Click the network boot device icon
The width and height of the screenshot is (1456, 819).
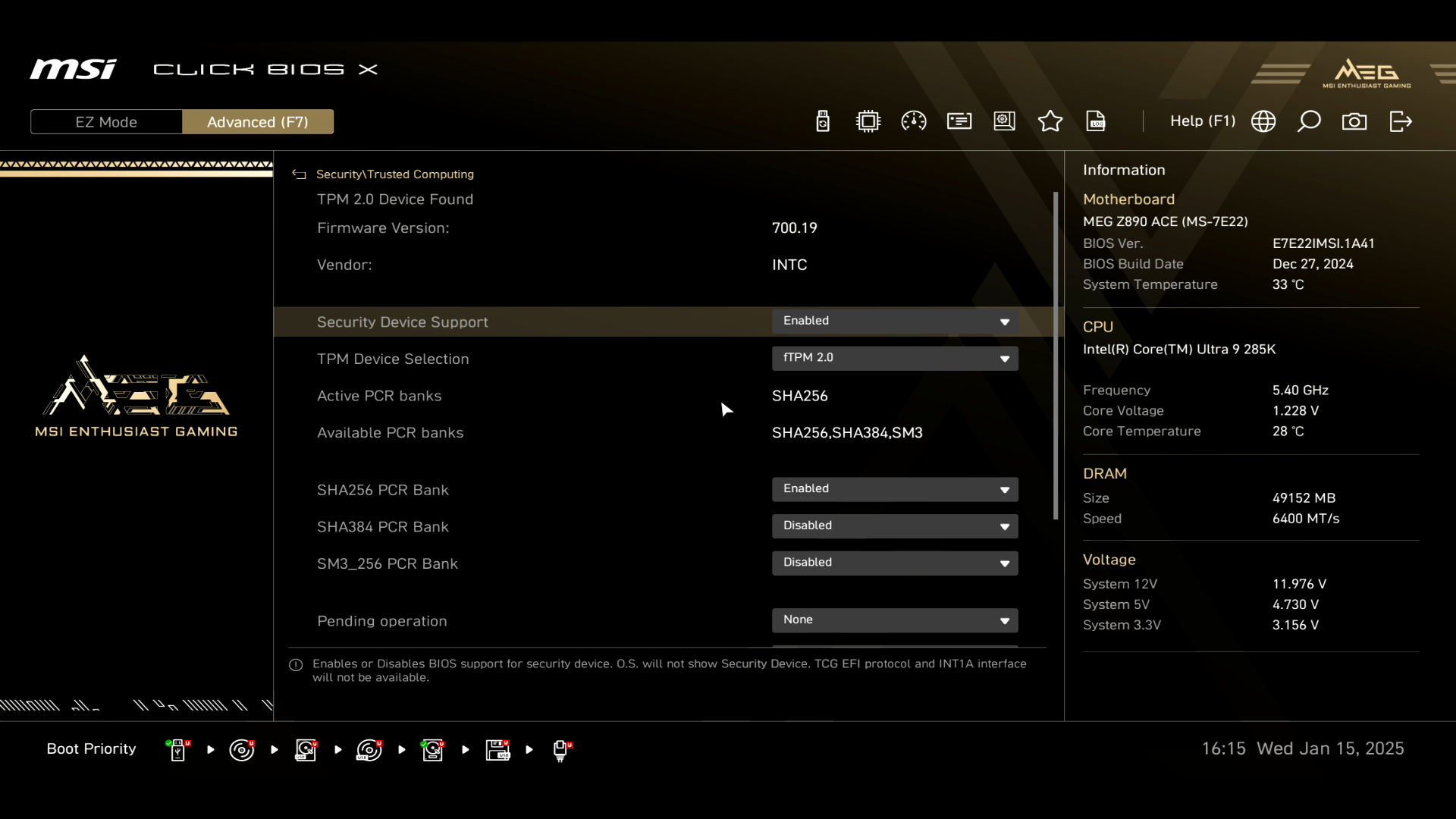click(561, 750)
